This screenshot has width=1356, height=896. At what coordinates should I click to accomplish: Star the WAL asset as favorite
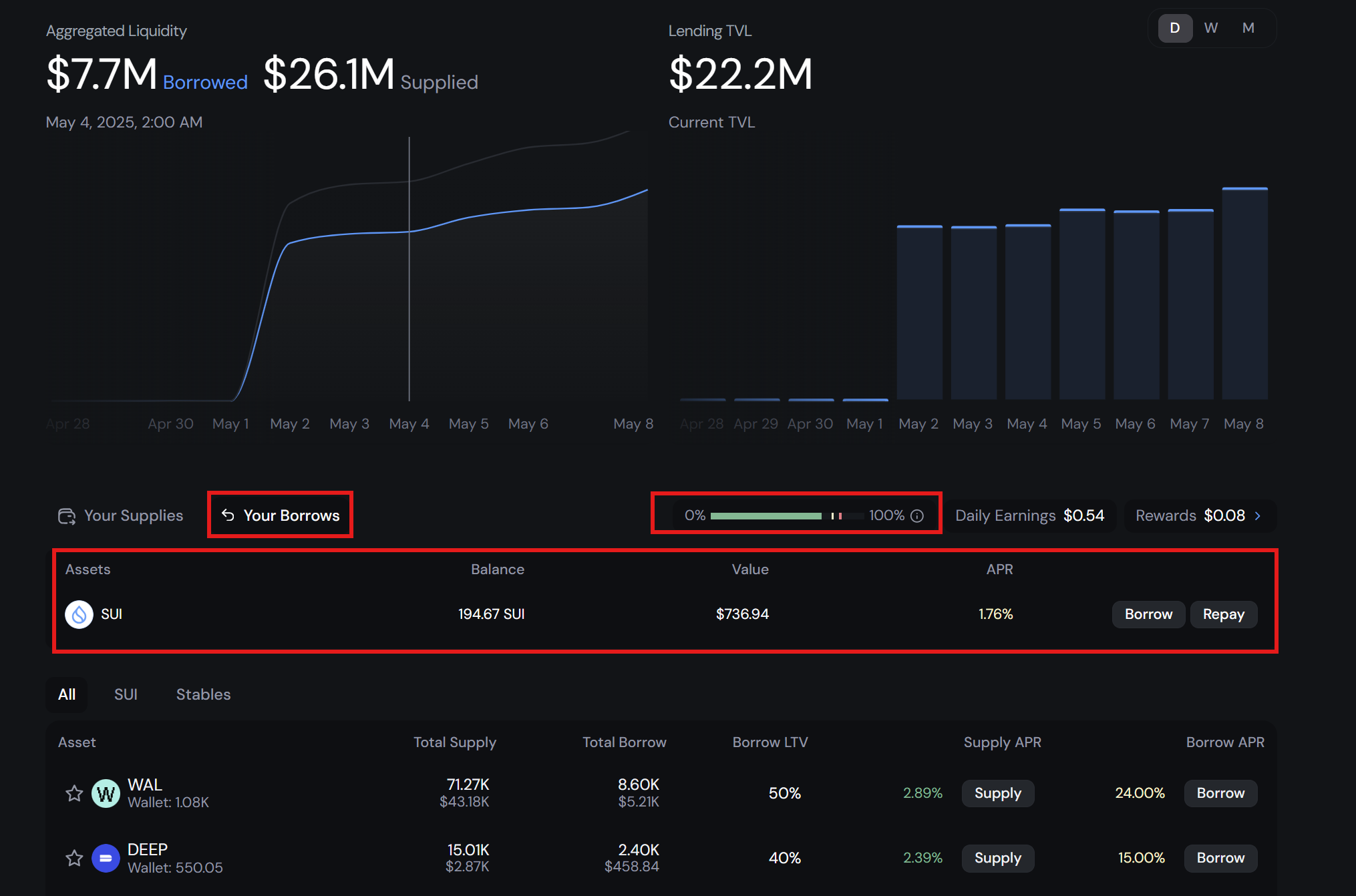click(74, 793)
